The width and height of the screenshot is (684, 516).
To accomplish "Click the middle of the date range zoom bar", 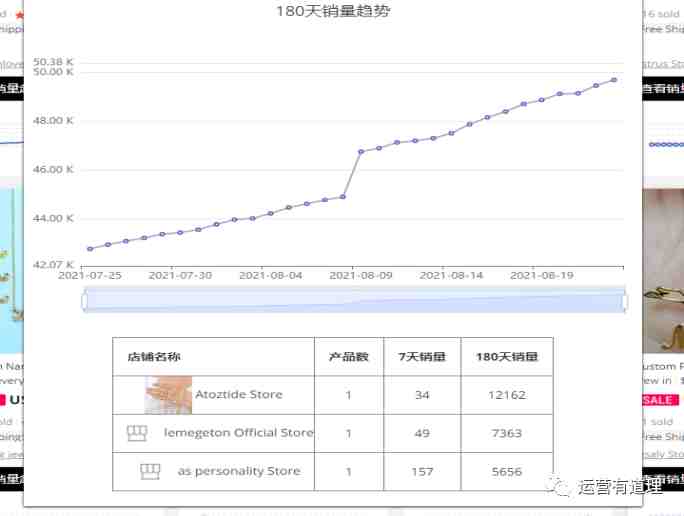I will pyautogui.click(x=354, y=300).
